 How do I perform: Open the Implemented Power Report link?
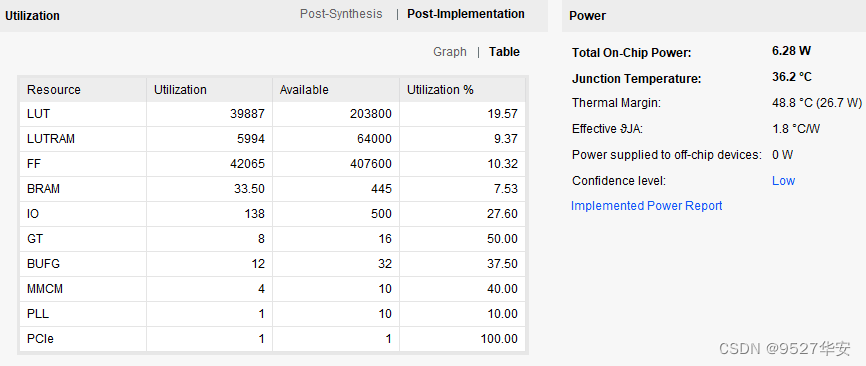pos(646,206)
